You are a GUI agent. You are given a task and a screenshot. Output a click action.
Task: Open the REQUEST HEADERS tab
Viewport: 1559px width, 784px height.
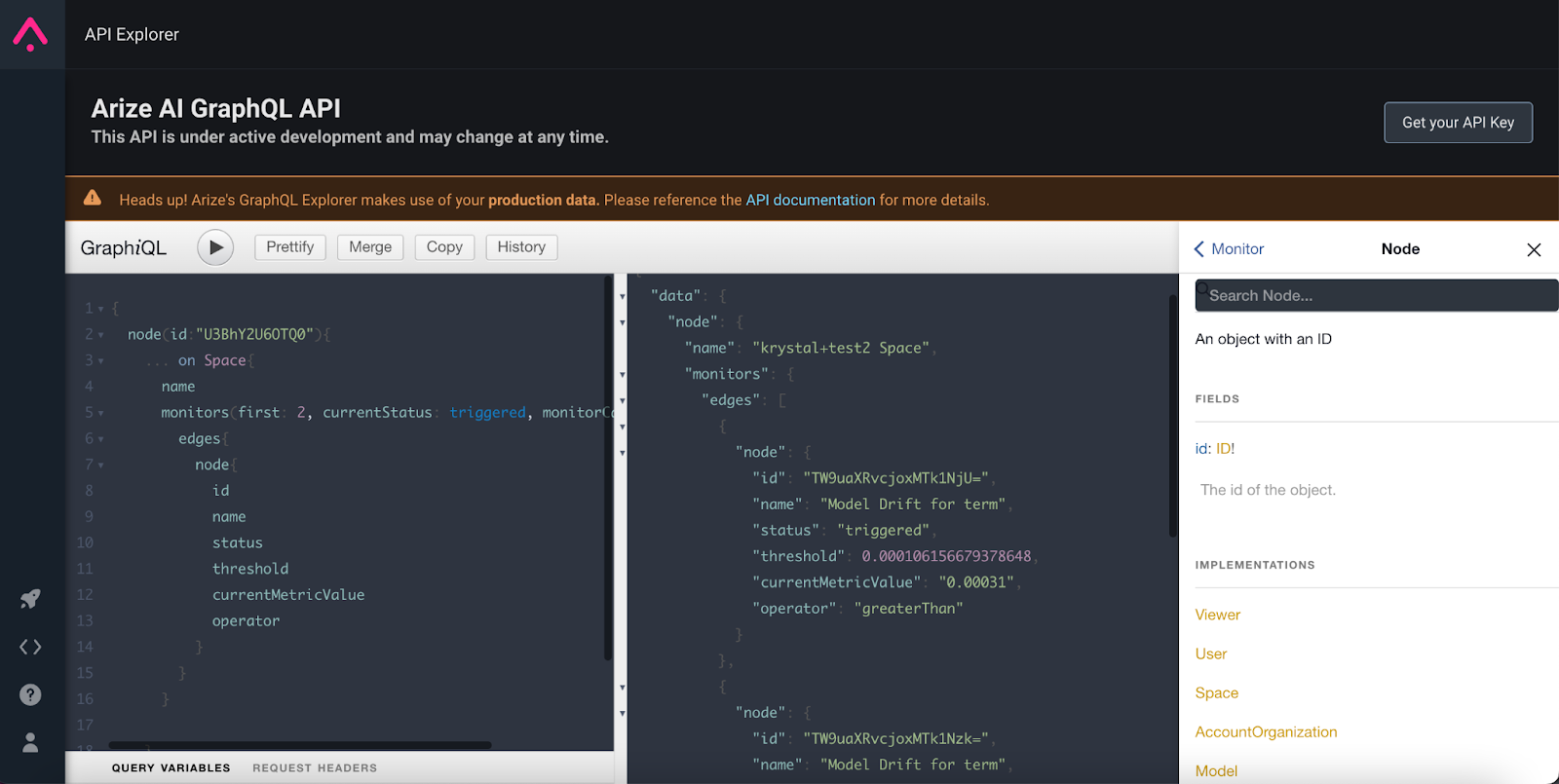pyautogui.click(x=315, y=768)
